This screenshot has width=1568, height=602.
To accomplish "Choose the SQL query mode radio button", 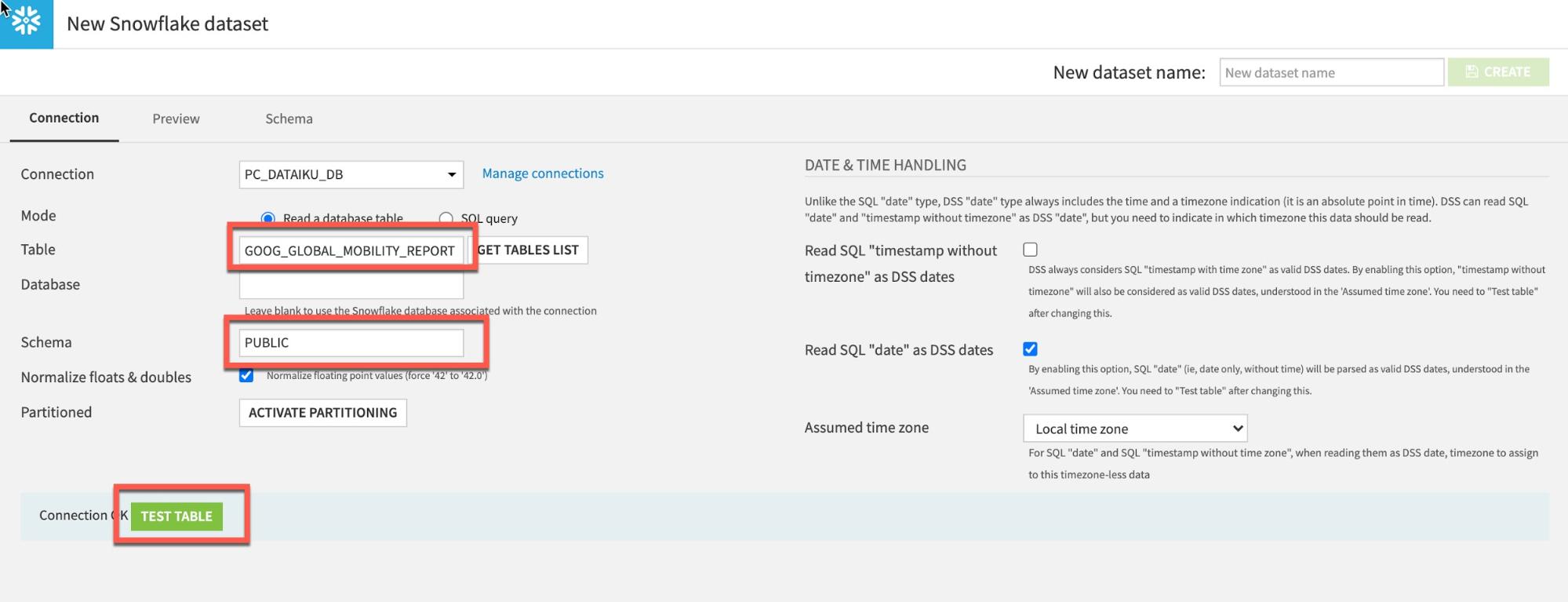I will (x=446, y=218).
